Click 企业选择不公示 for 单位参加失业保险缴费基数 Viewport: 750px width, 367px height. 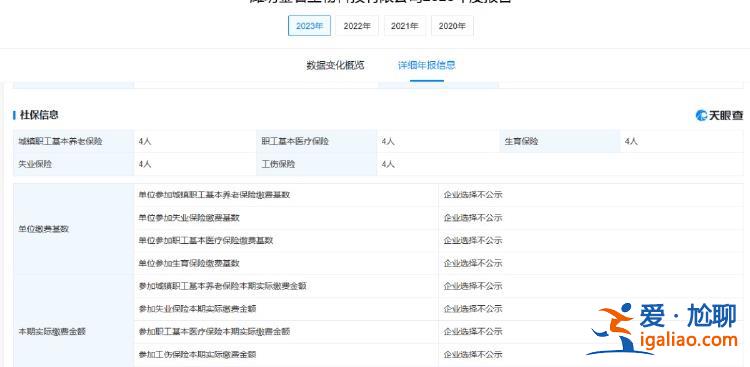[x=473, y=218]
